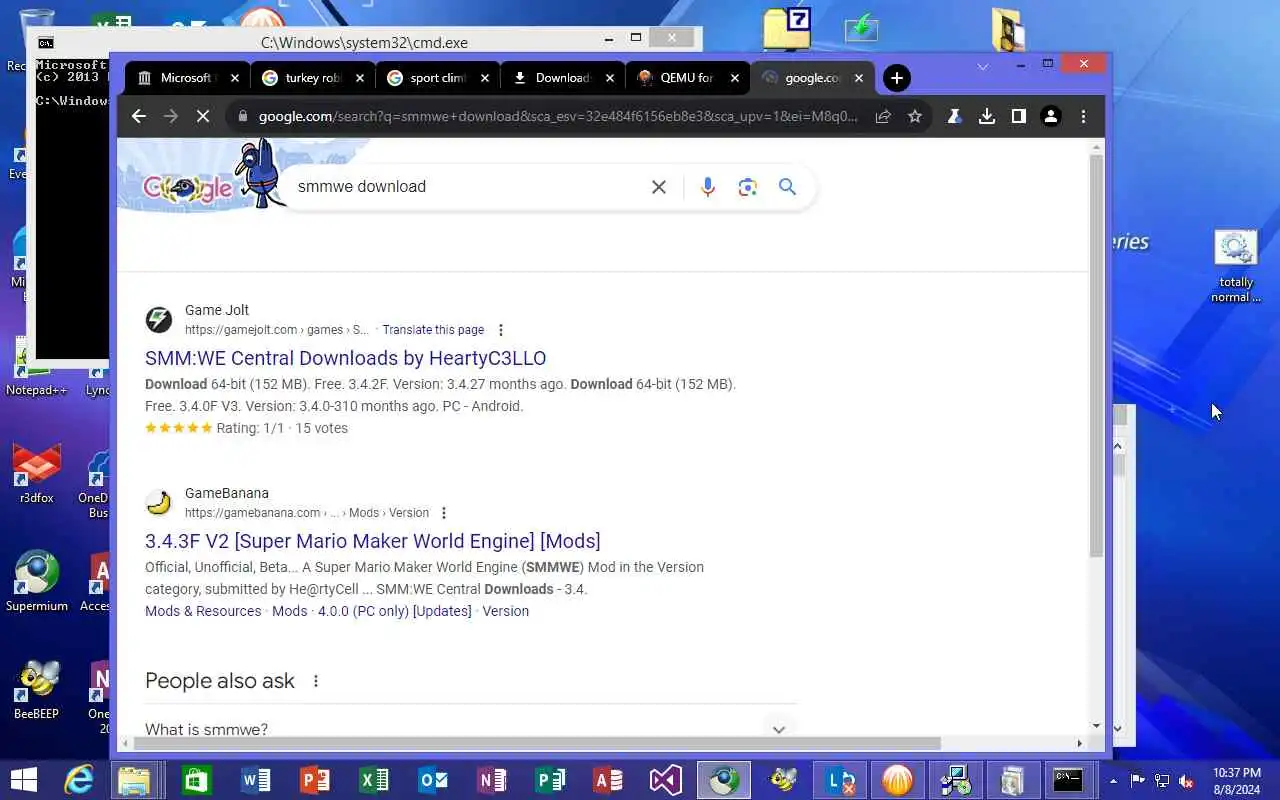The height and width of the screenshot is (800, 1280).
Task: Open Windows Store from taskbar
Action: point(196,780)
